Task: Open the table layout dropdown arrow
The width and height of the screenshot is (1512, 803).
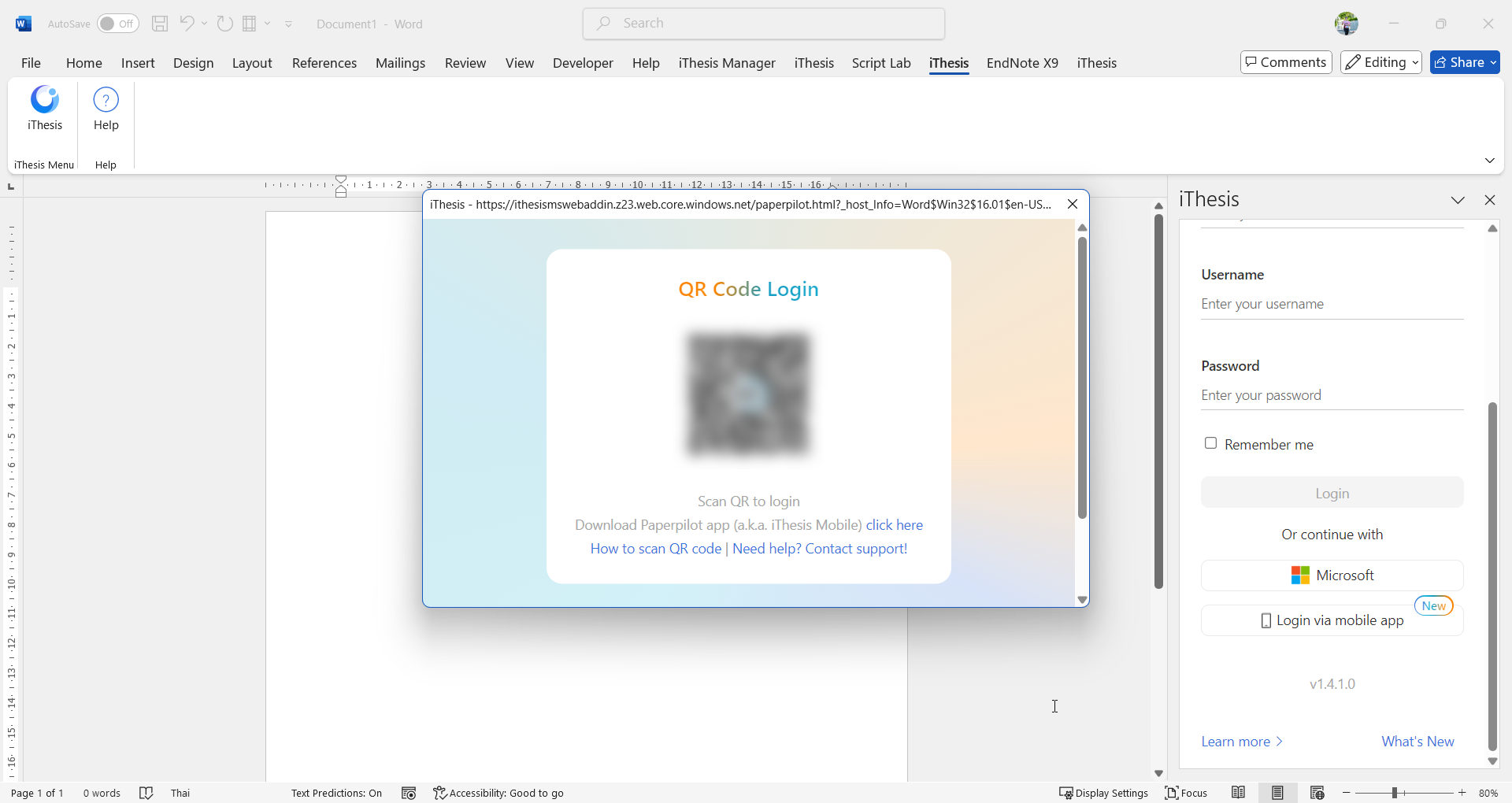Action: point(268,24)
